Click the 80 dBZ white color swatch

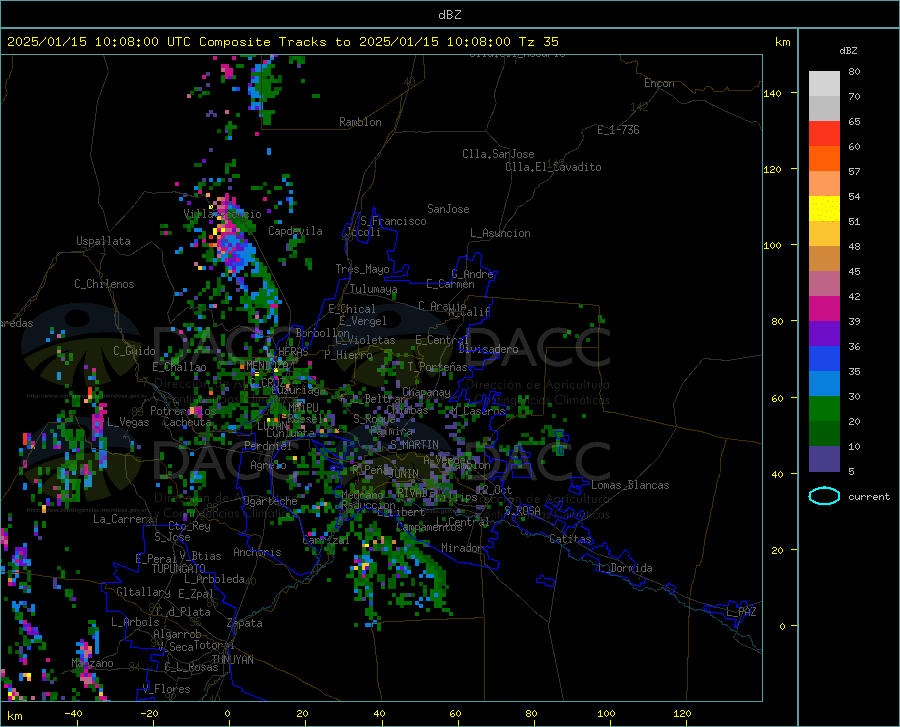coord(824,83)
